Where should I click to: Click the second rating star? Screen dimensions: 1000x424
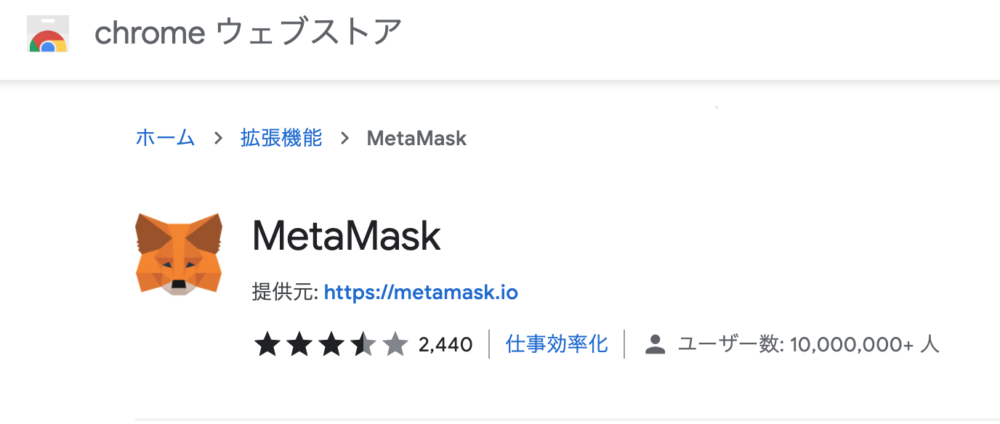299,345
